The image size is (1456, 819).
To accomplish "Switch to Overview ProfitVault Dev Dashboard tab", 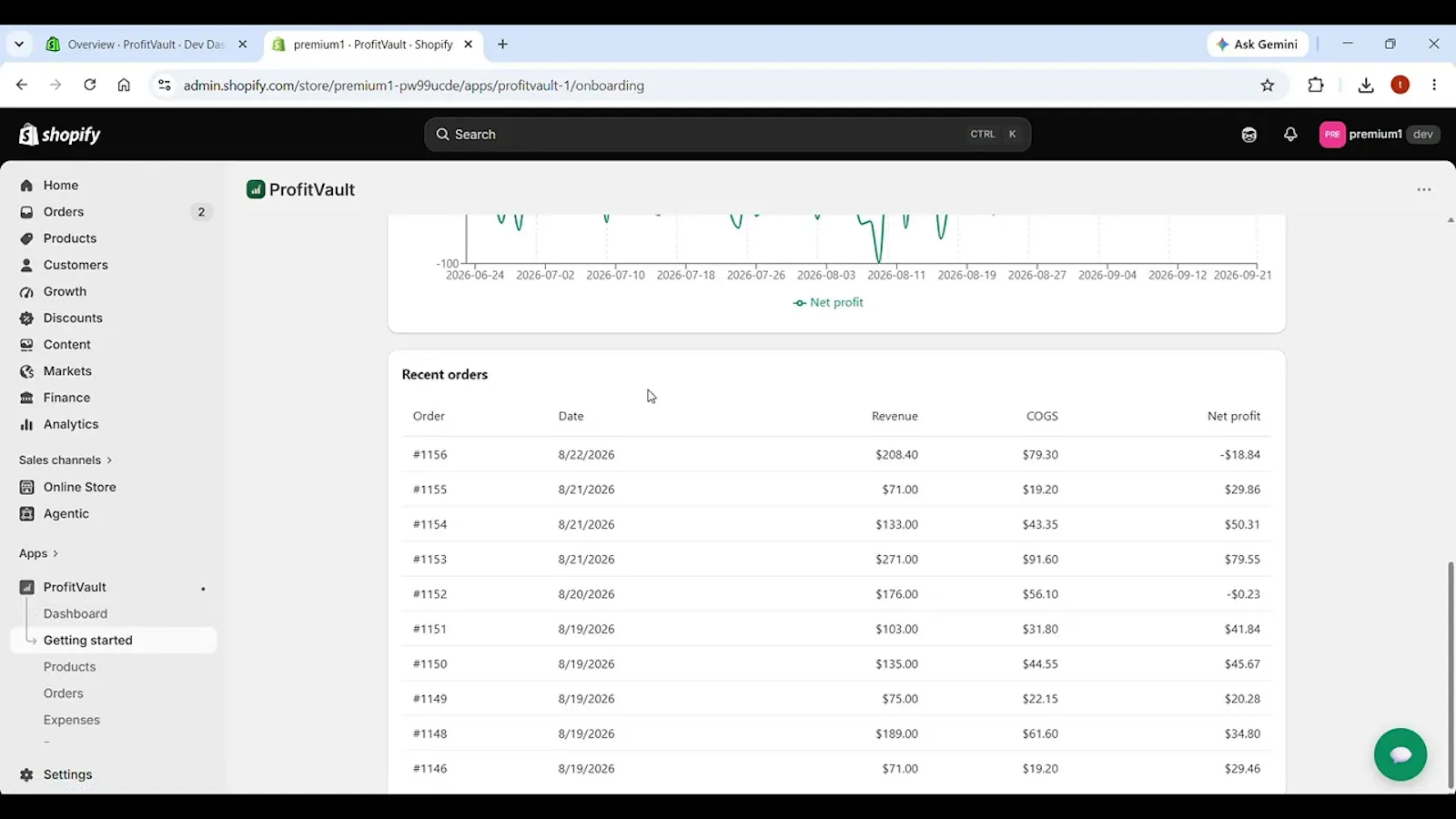I will click(x=147, y=44).
